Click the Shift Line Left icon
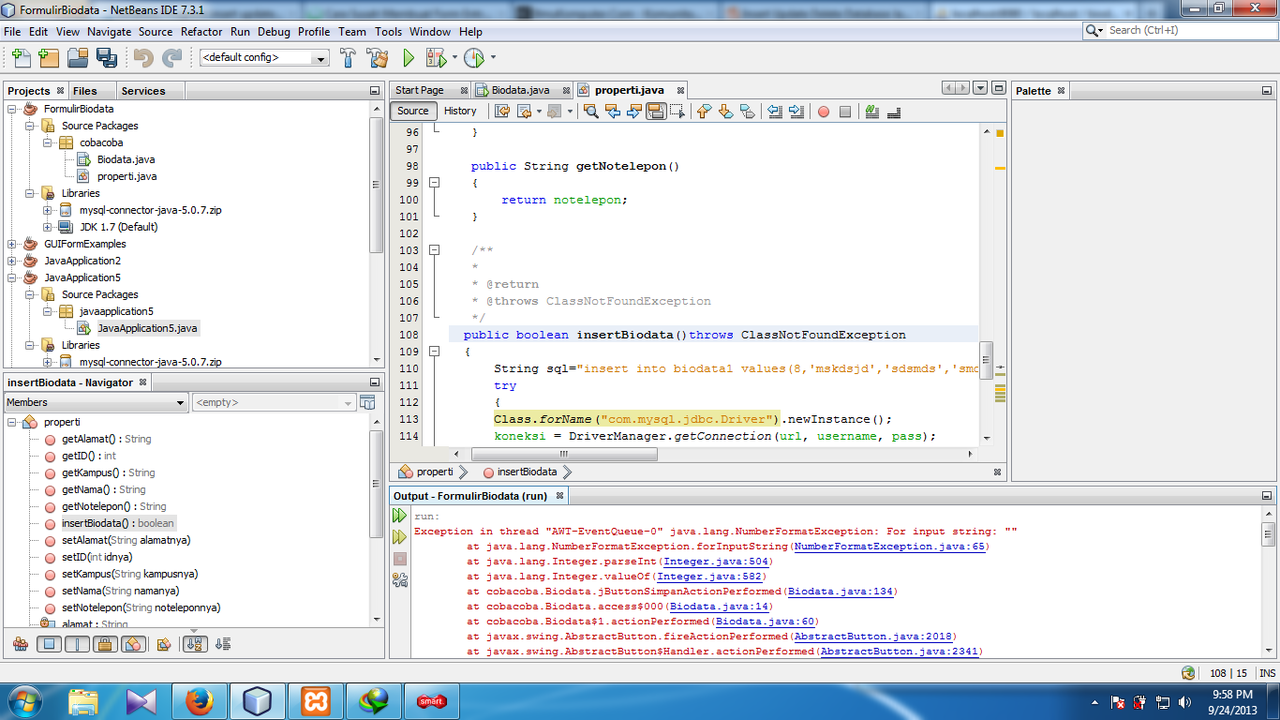The width and height of the screenshot is (1280, 720). (x=774, y=111)
